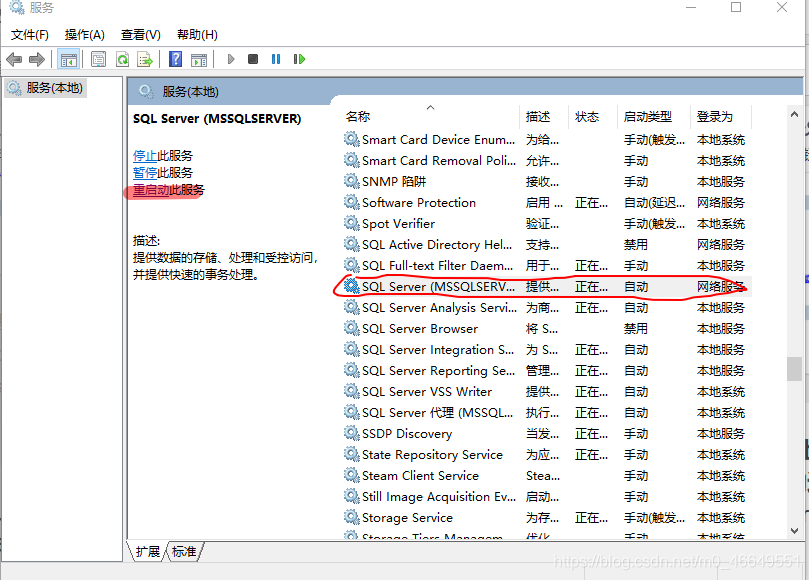
Task: Select Steam Client Service row name
Action: coord(420,476)
